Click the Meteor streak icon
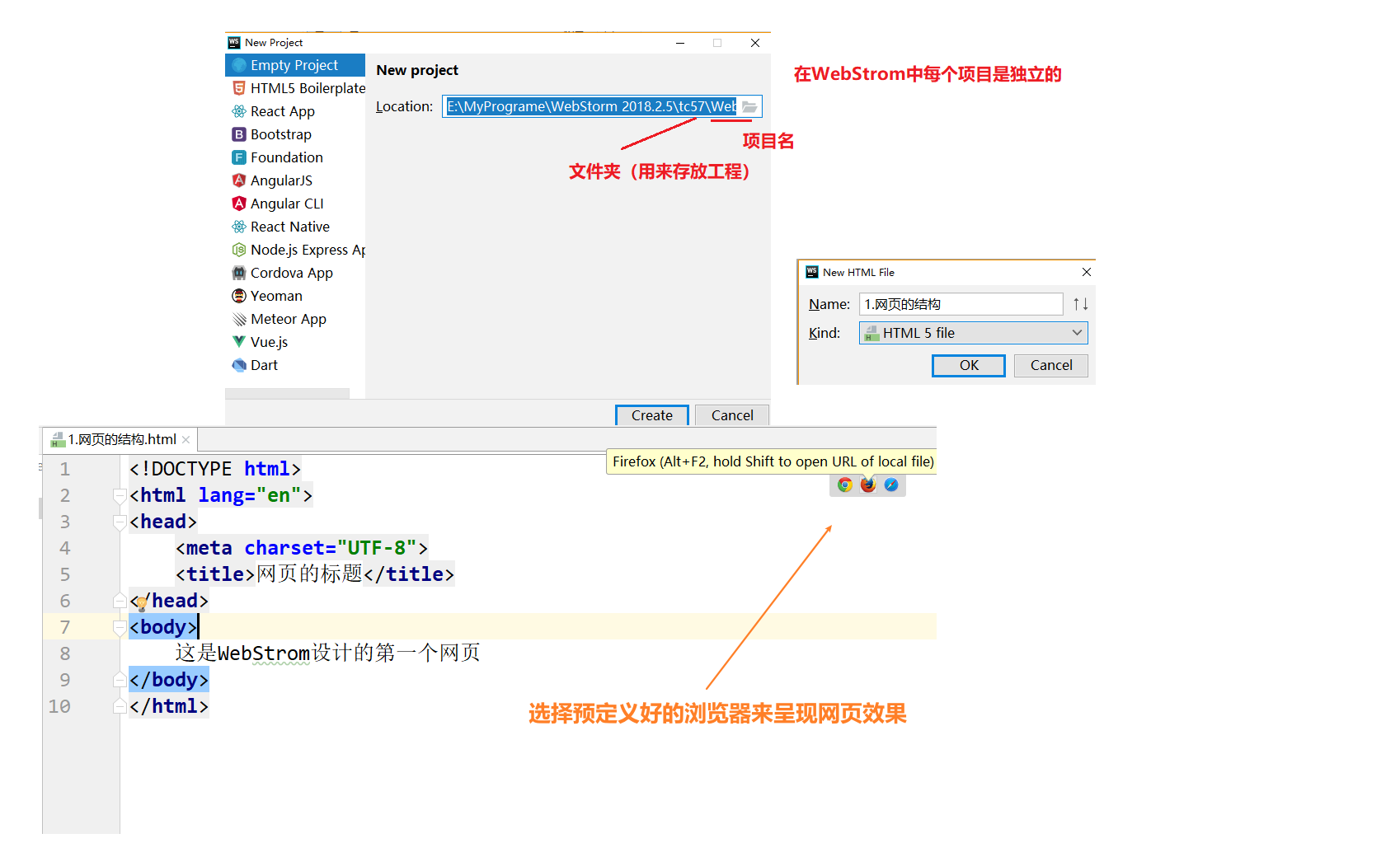 (239, 319)
